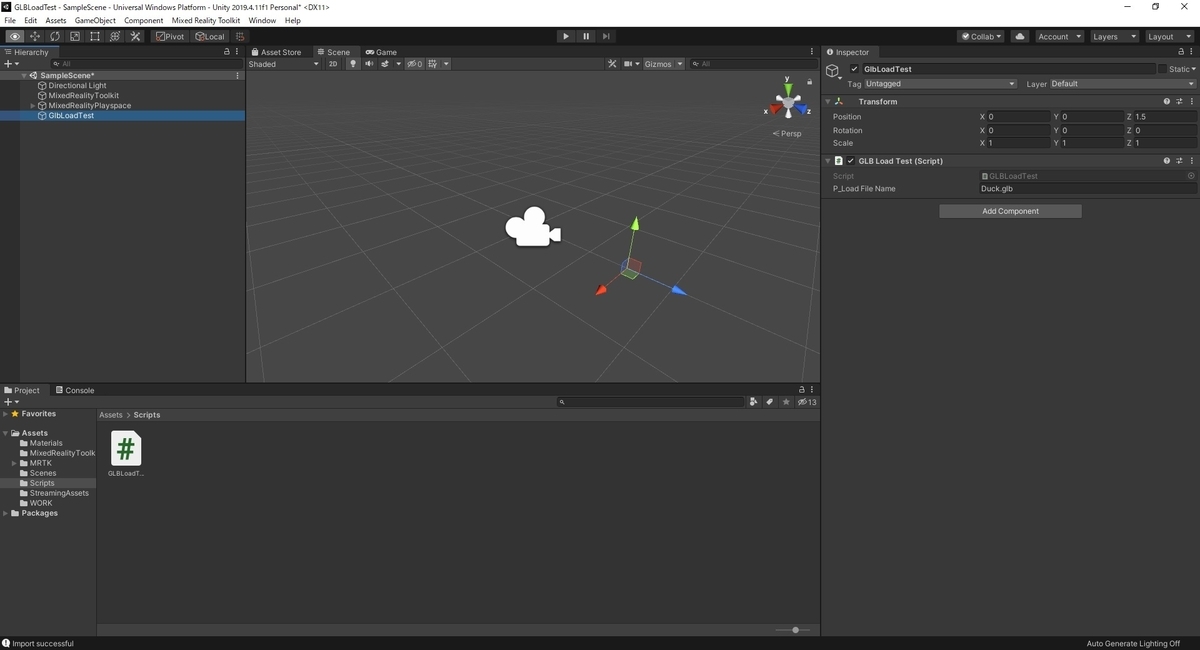This screenshot has width=1200, height=650.
Task: Open the Tag Untagged dropdown
Action: coord(940,84)
